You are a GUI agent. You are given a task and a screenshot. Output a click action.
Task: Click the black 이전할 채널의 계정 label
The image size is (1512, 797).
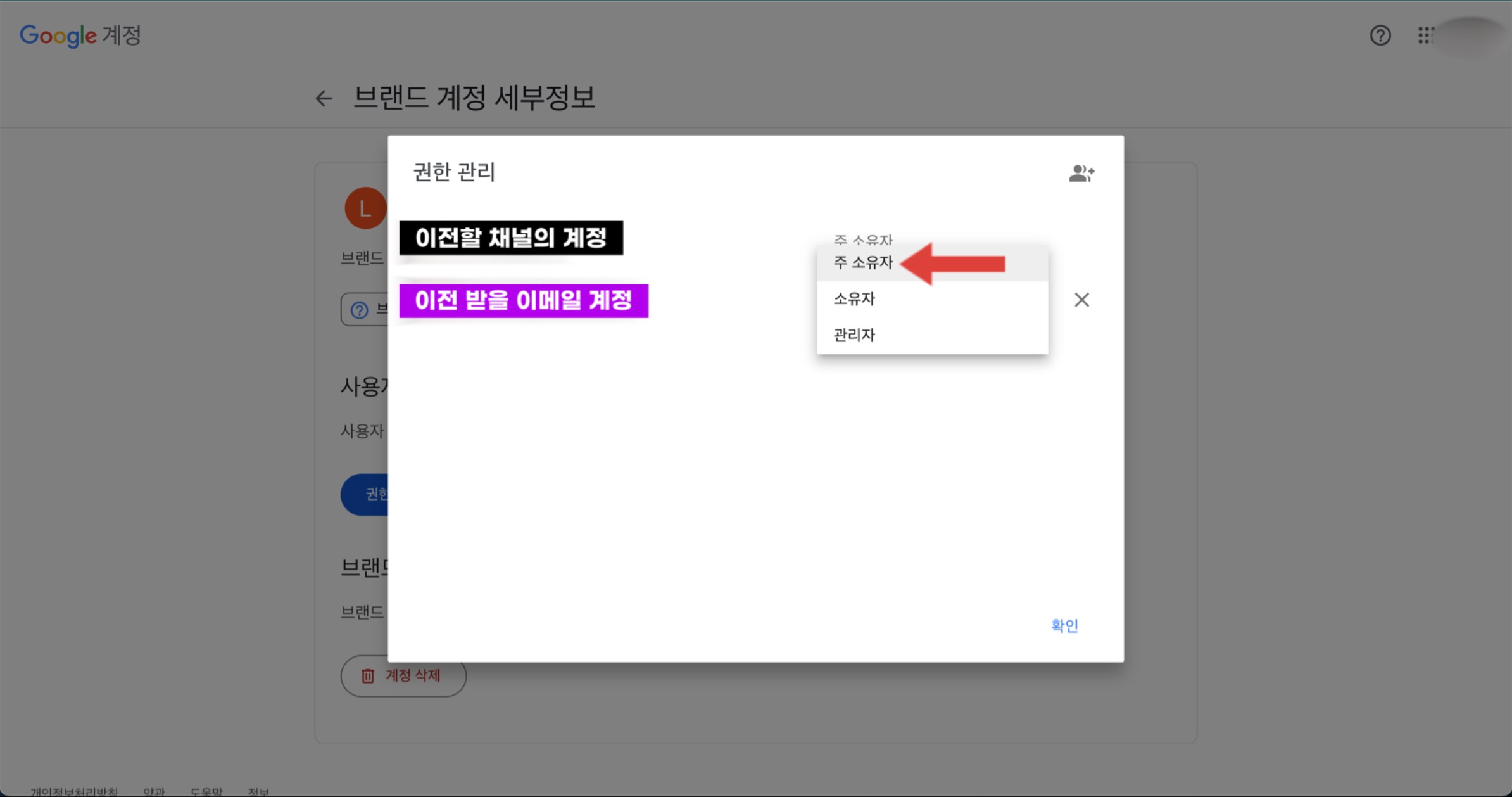pyautogui.click(x=510, y=238)
